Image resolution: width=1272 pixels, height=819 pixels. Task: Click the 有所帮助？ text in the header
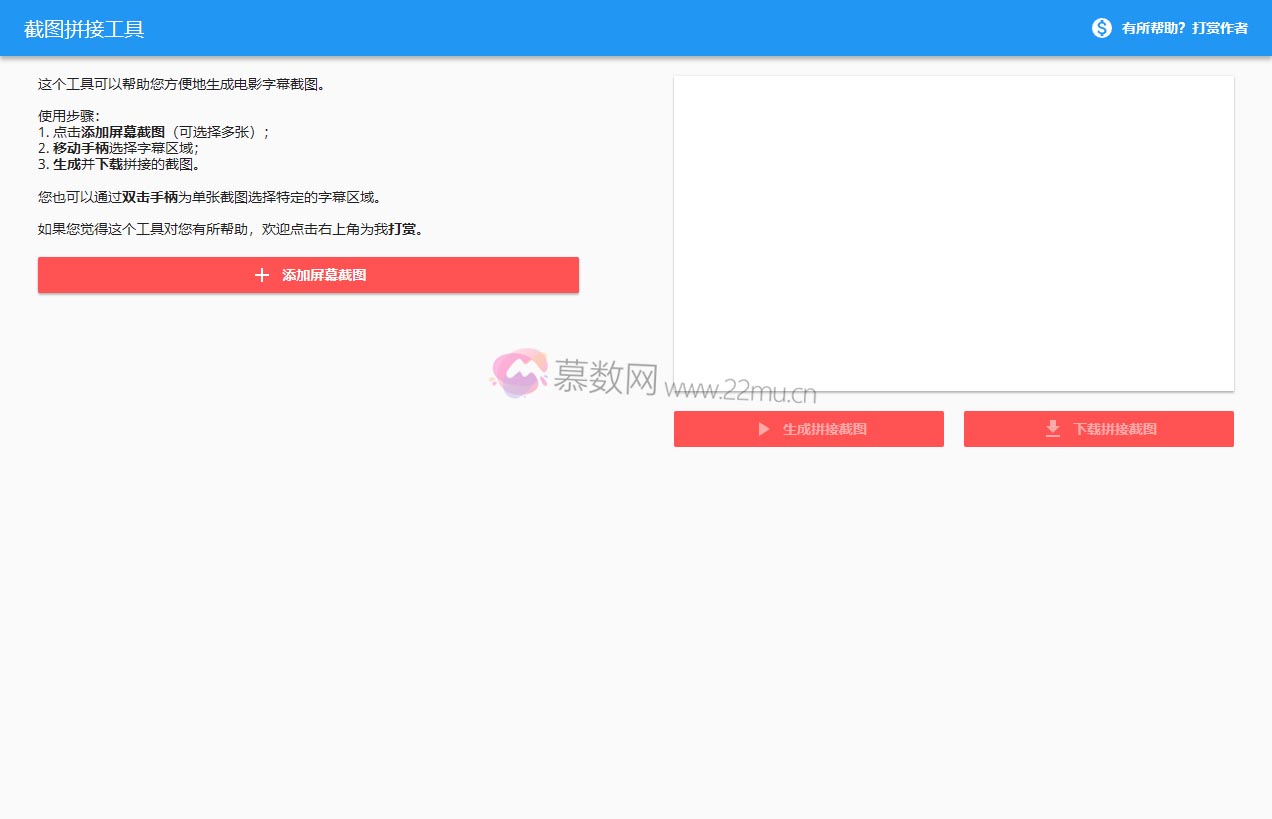(x=1151, y=28)
